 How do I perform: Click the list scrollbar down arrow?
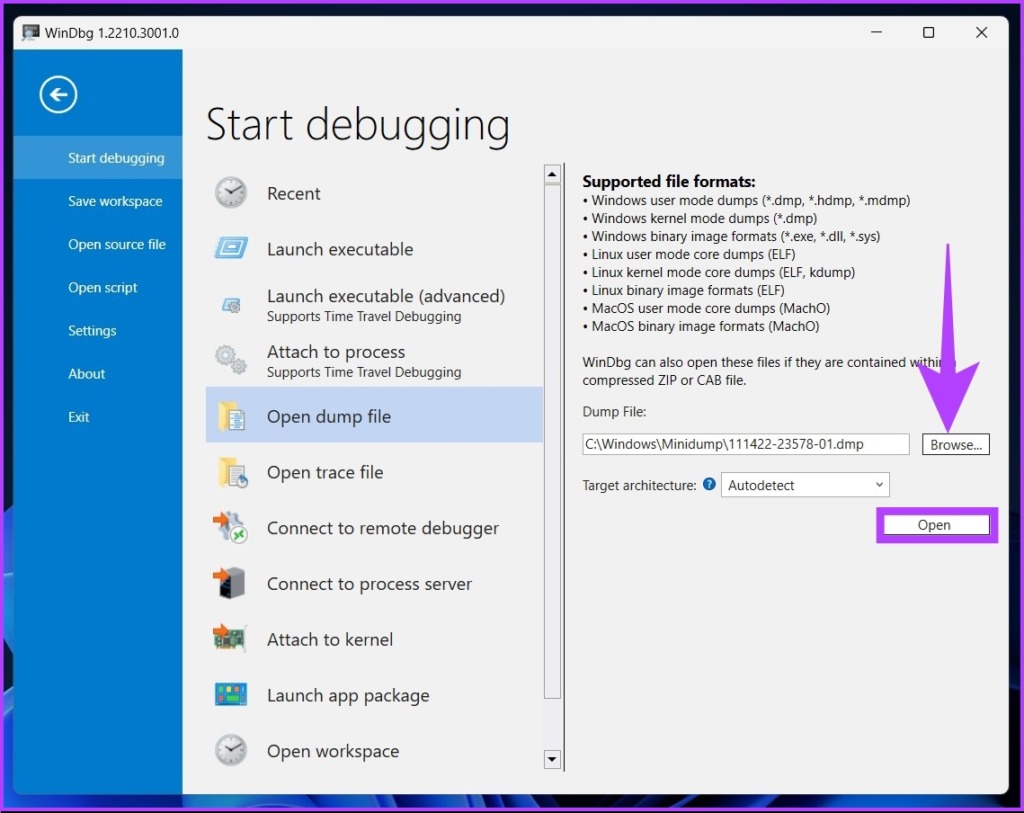552,759
